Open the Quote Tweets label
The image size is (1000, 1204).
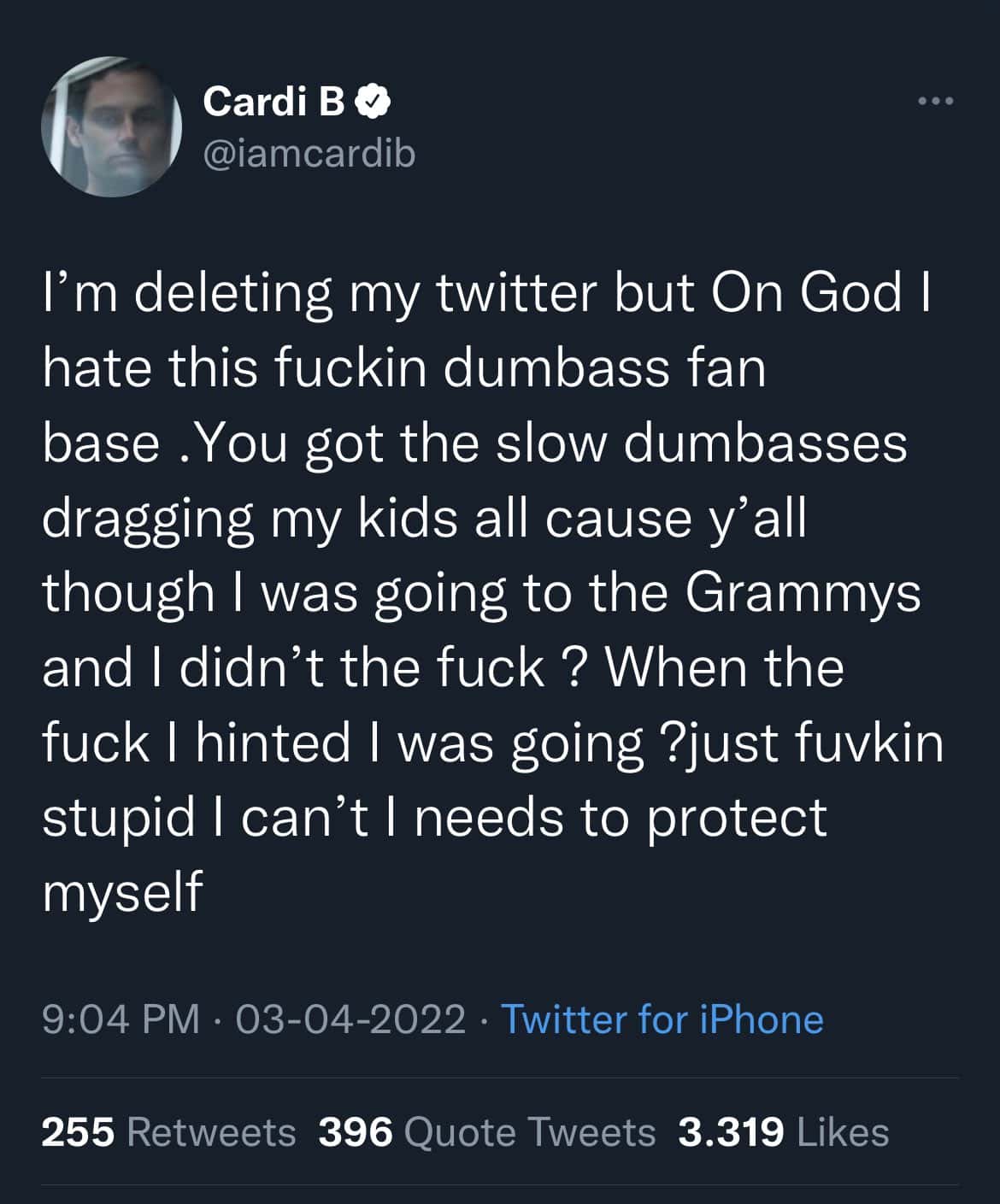528,1133
